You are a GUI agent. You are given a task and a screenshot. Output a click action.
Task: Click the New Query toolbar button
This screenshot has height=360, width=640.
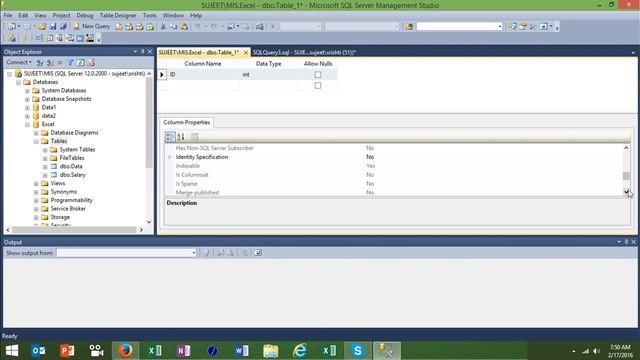[91, 26]
